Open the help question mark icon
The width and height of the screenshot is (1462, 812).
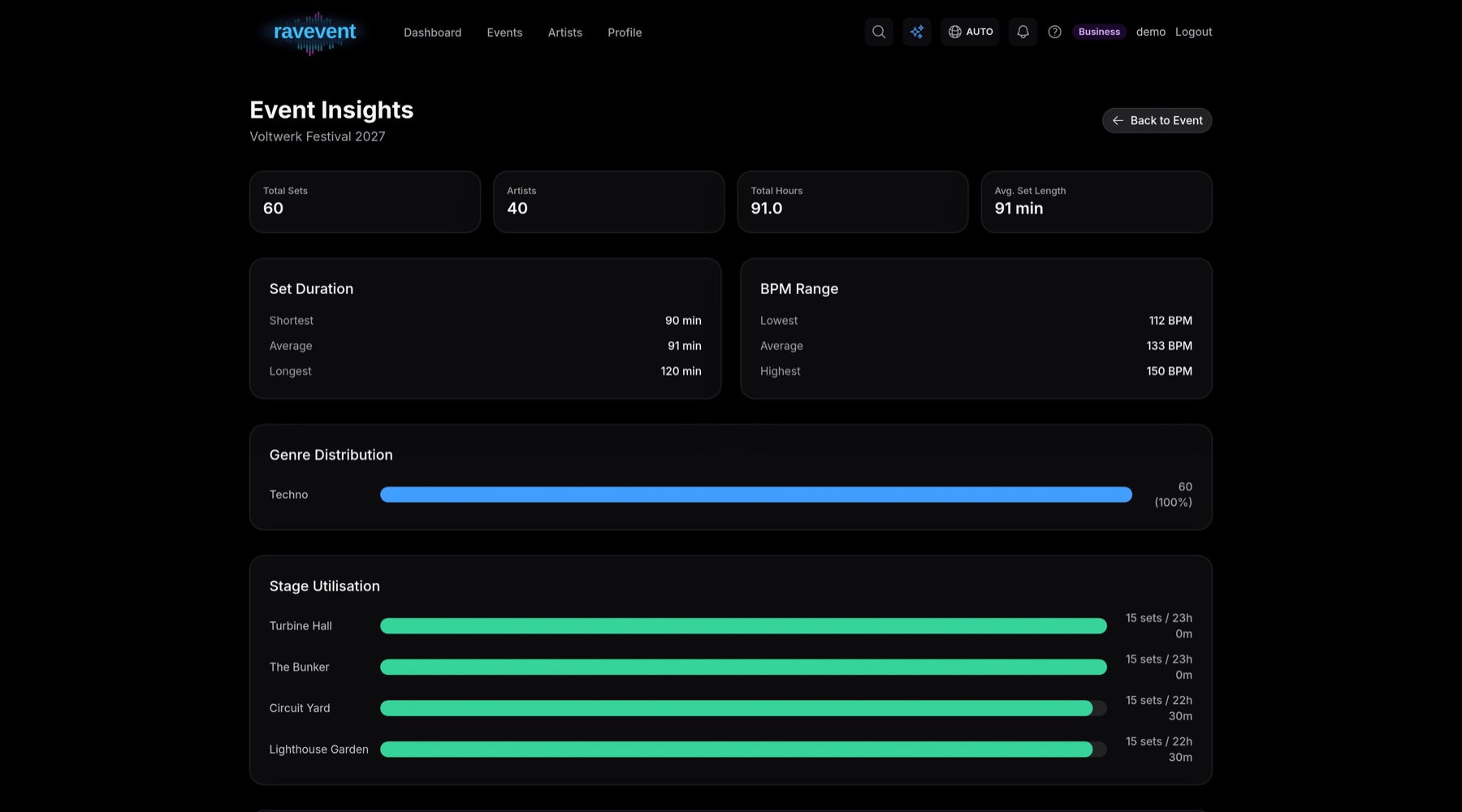[x=1054, y=32]
